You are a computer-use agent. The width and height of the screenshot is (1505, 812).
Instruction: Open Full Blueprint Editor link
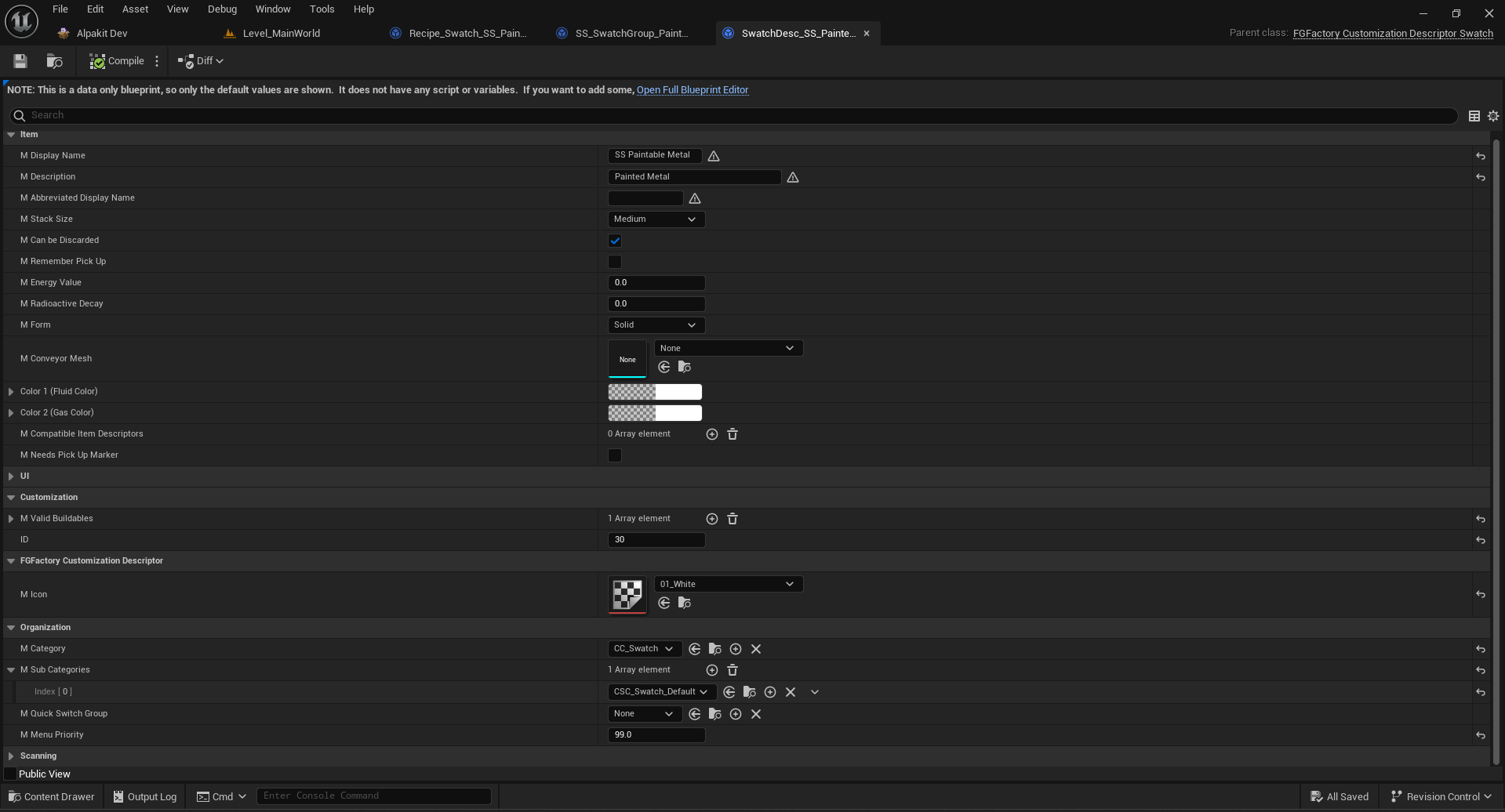[x=693, y=90]
